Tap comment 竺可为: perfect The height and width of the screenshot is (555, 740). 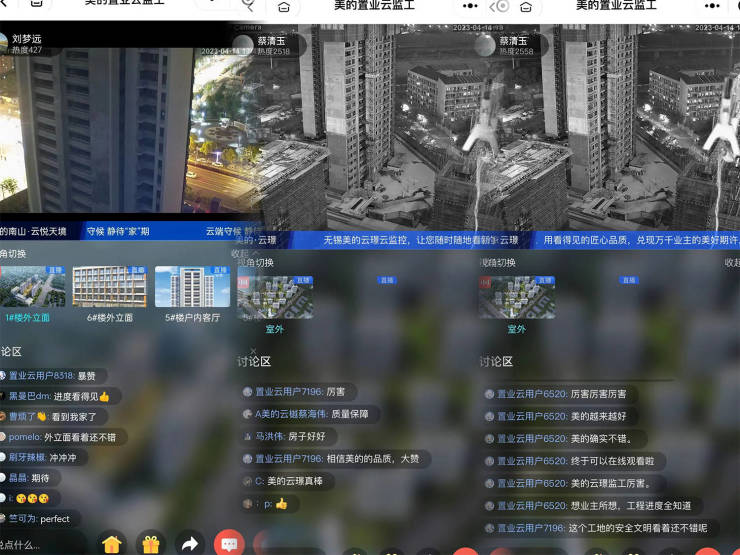click(x=40, y=519)
